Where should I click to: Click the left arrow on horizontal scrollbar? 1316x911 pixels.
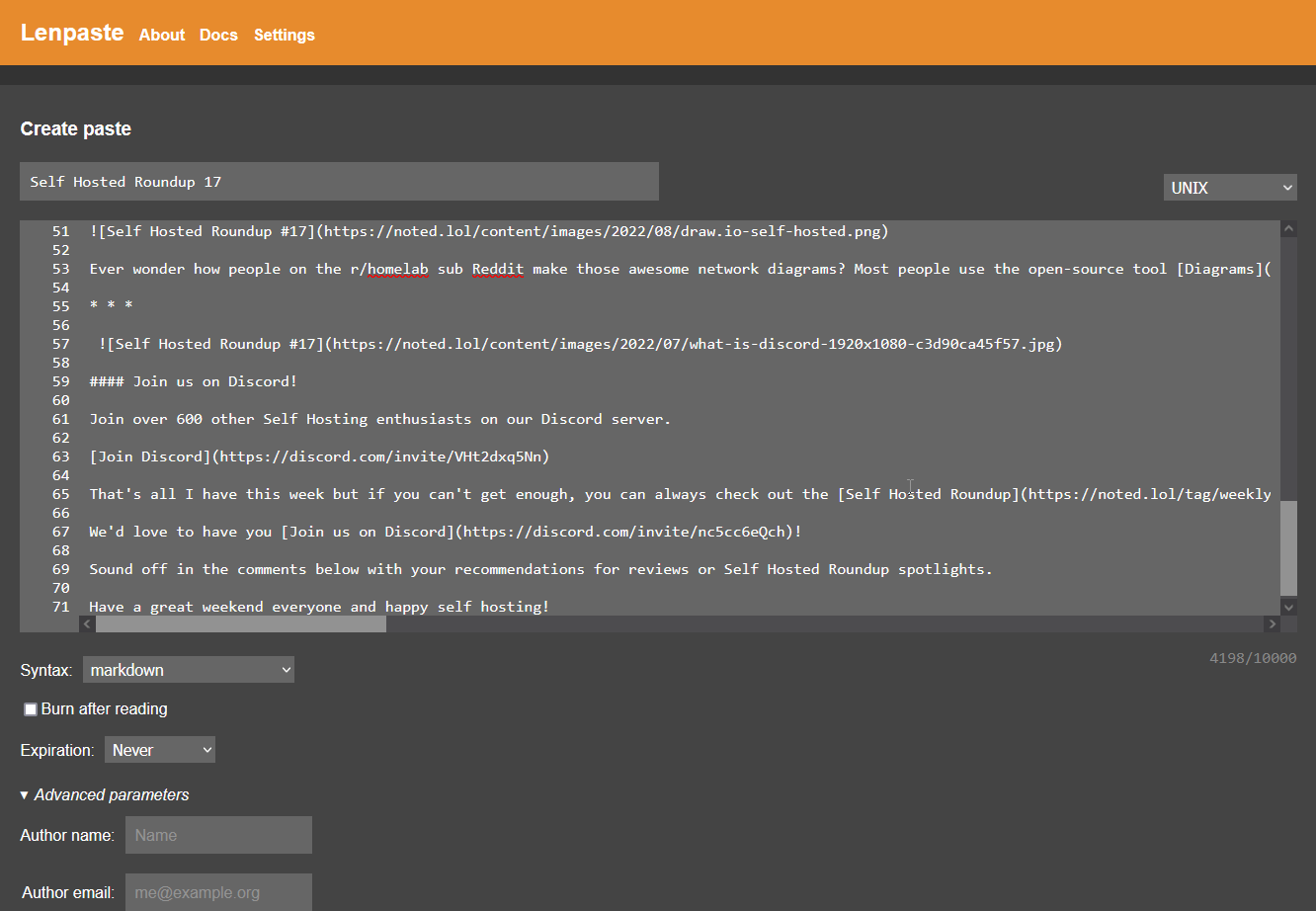86,623
